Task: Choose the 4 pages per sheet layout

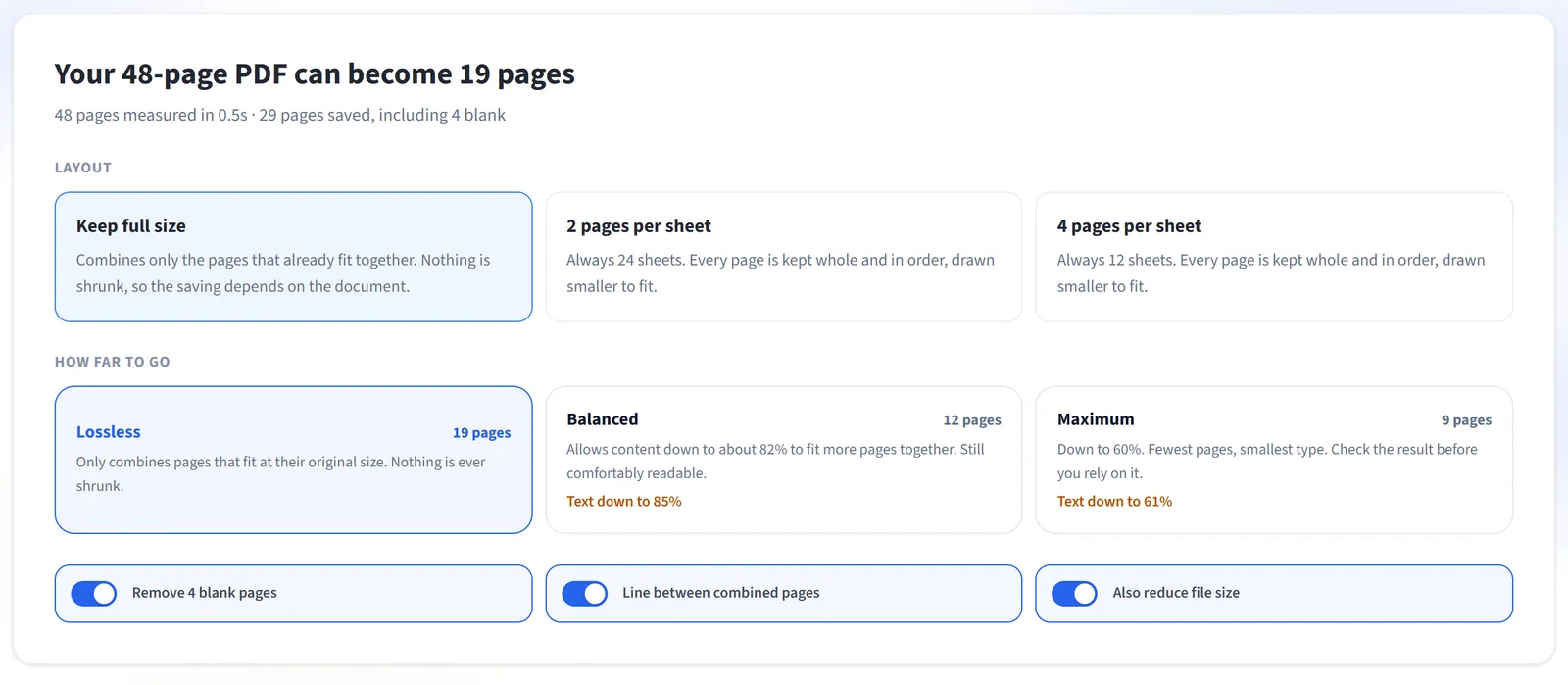Action: [1274, 257]
